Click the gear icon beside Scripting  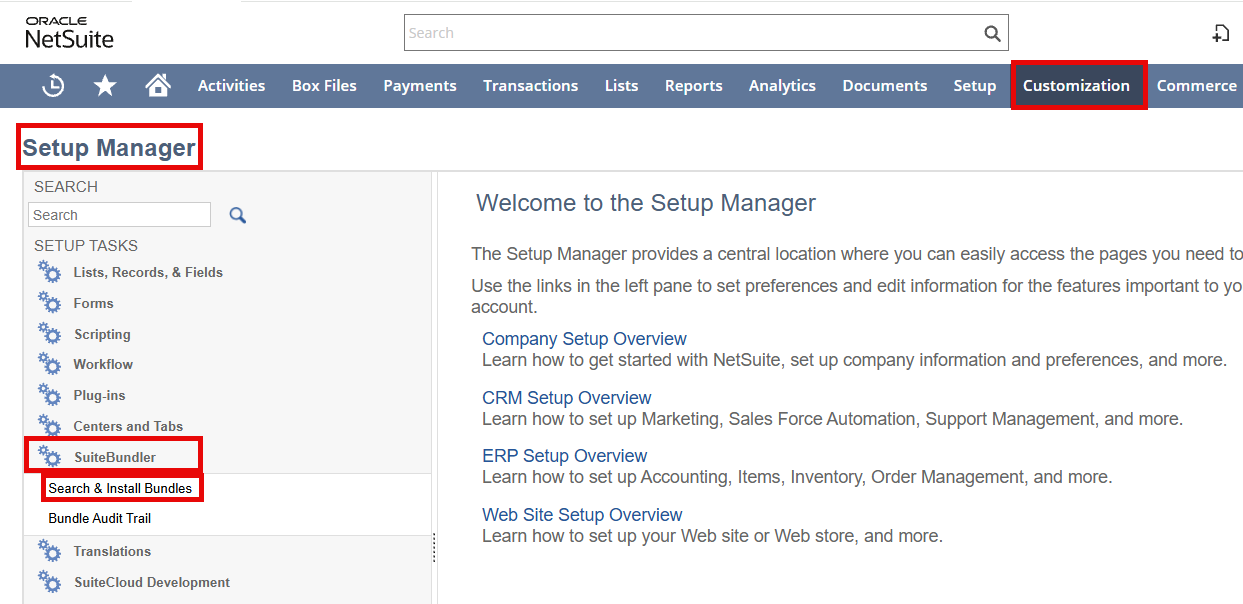point(49,334)
